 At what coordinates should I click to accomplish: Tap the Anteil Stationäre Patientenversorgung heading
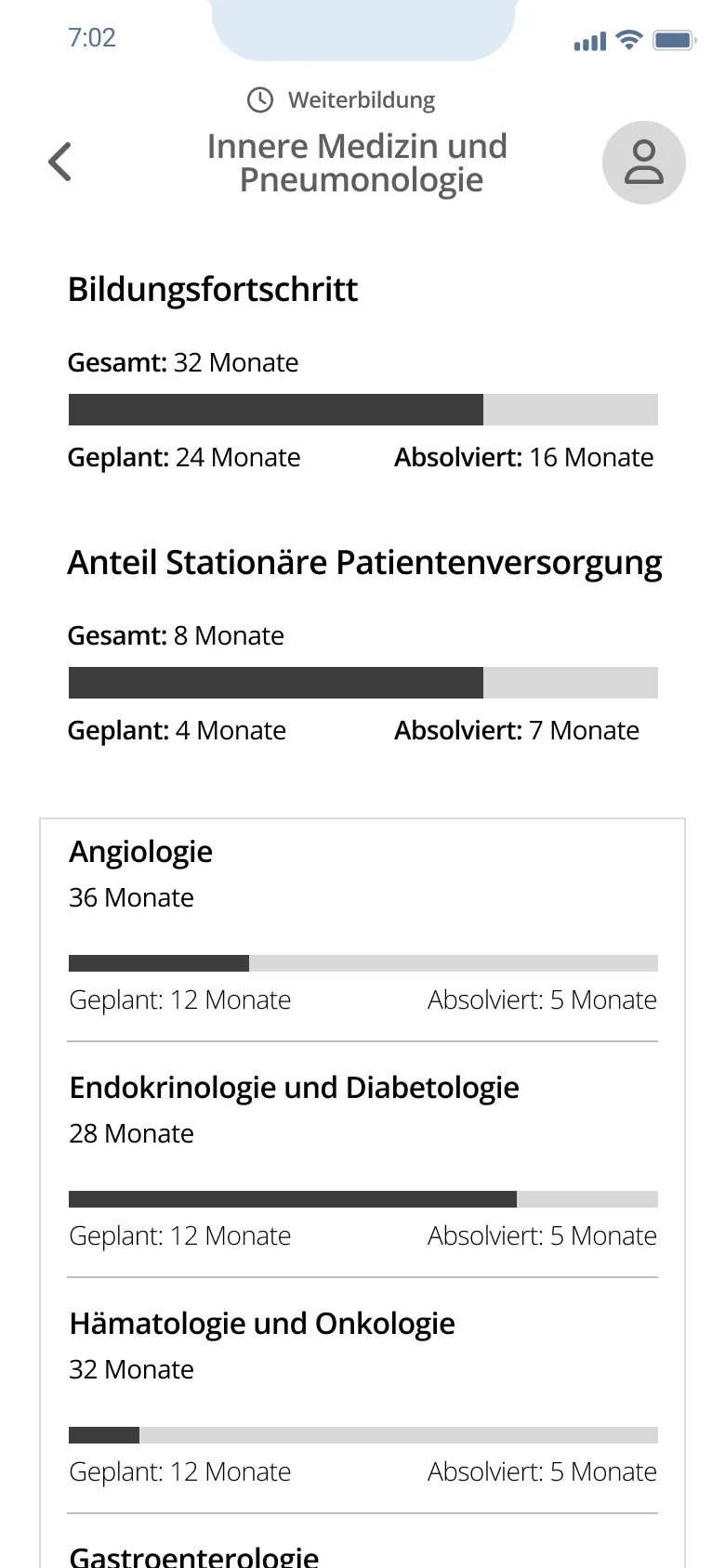364,563
